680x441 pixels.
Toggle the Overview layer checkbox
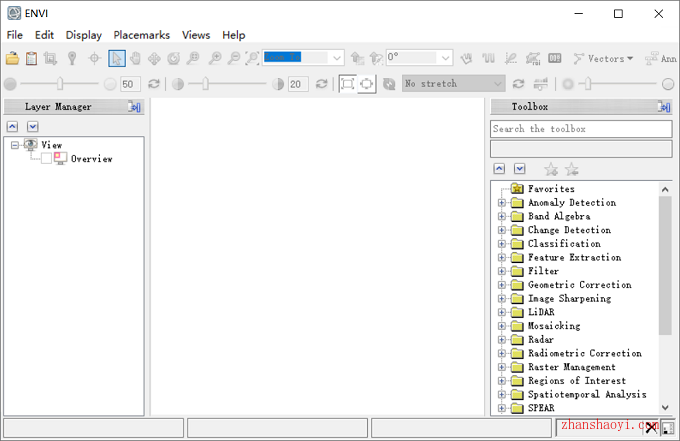[46, 159]
